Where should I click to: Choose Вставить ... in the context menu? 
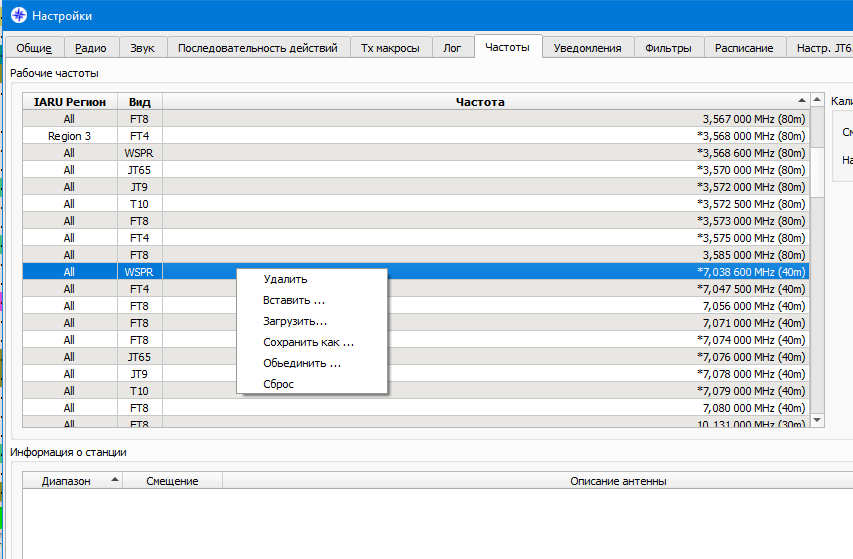click(312, 300)
